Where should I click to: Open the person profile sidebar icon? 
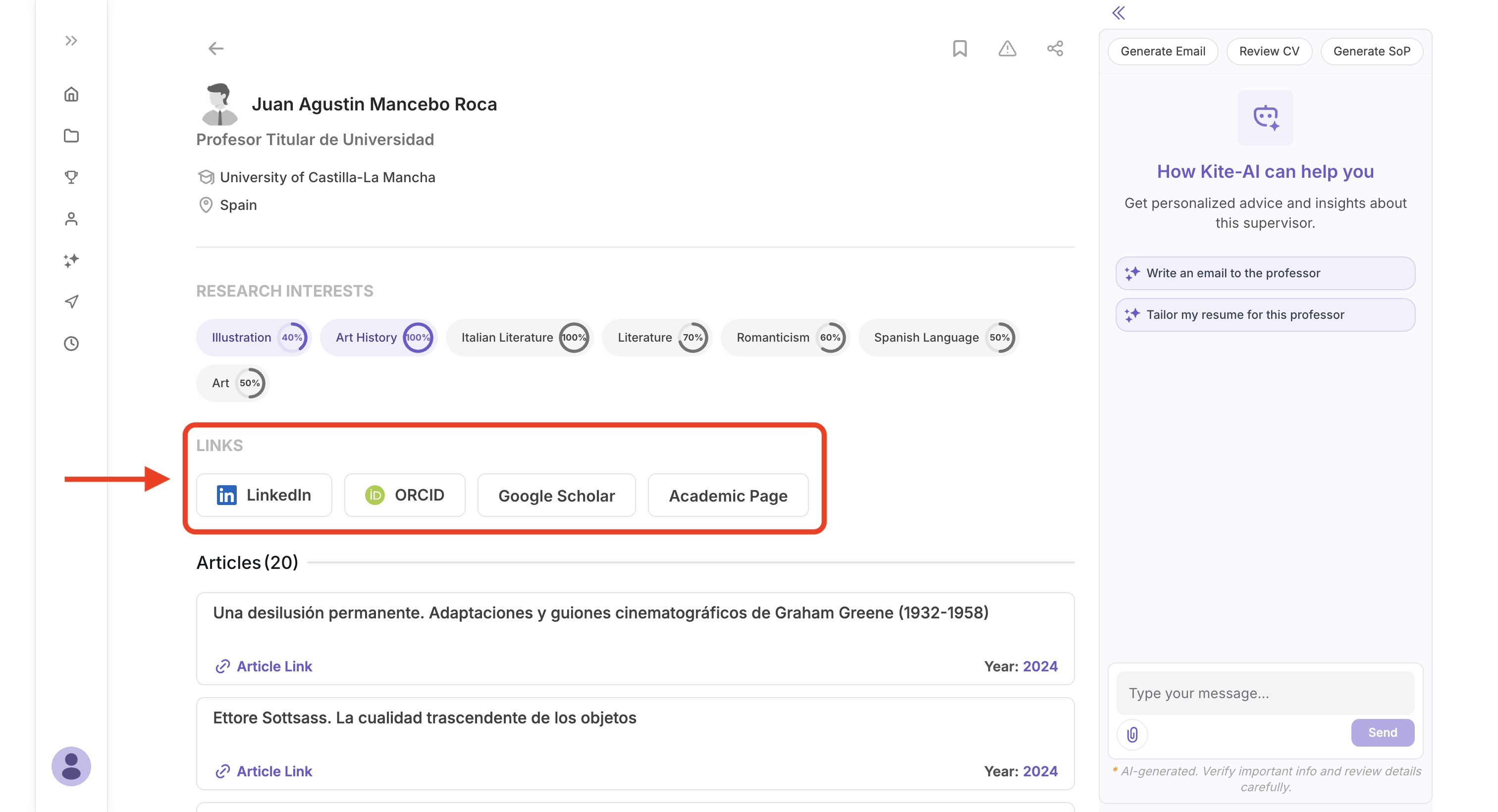(71, 218)
